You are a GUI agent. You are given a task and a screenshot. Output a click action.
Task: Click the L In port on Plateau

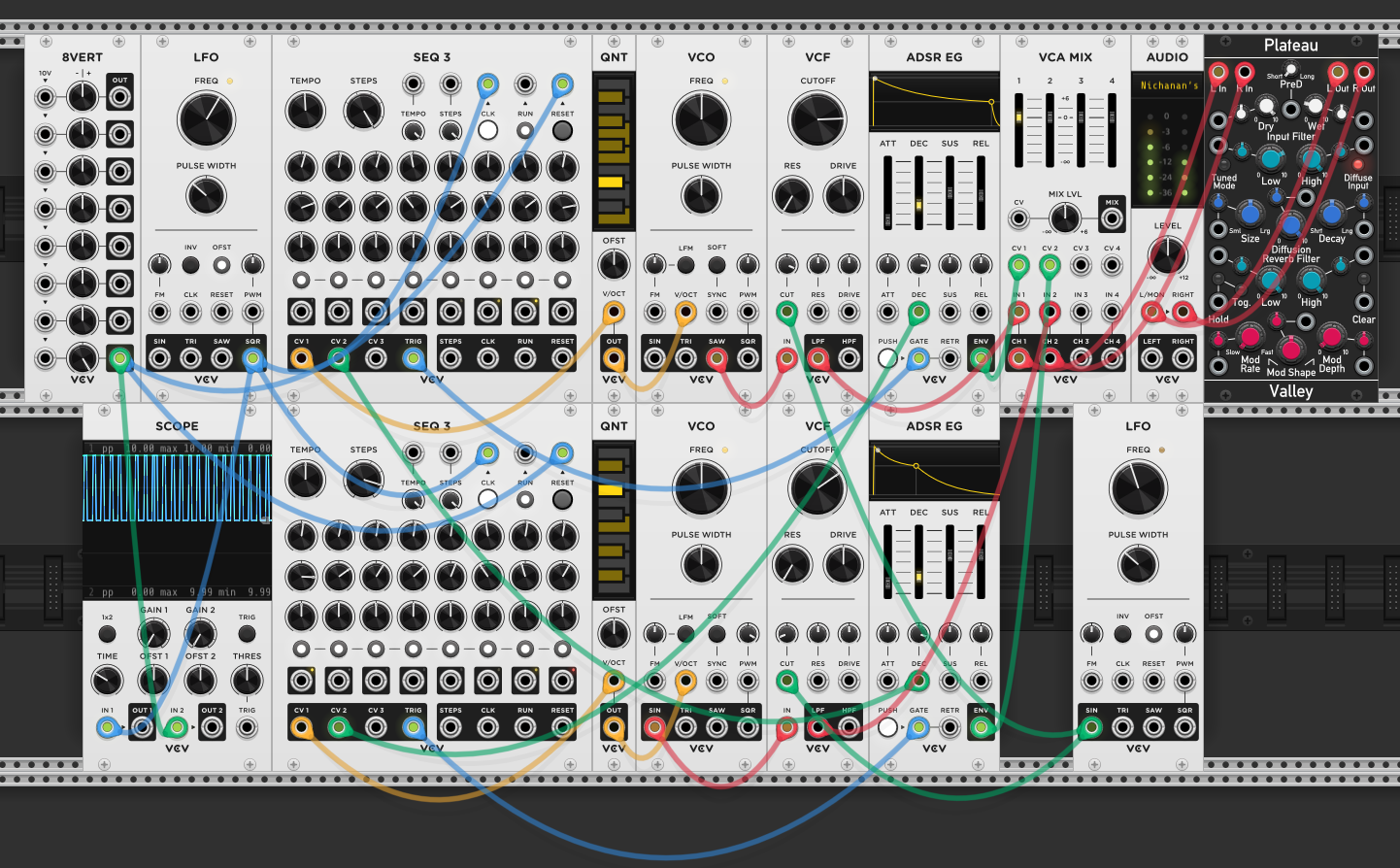coord(1217,72)
